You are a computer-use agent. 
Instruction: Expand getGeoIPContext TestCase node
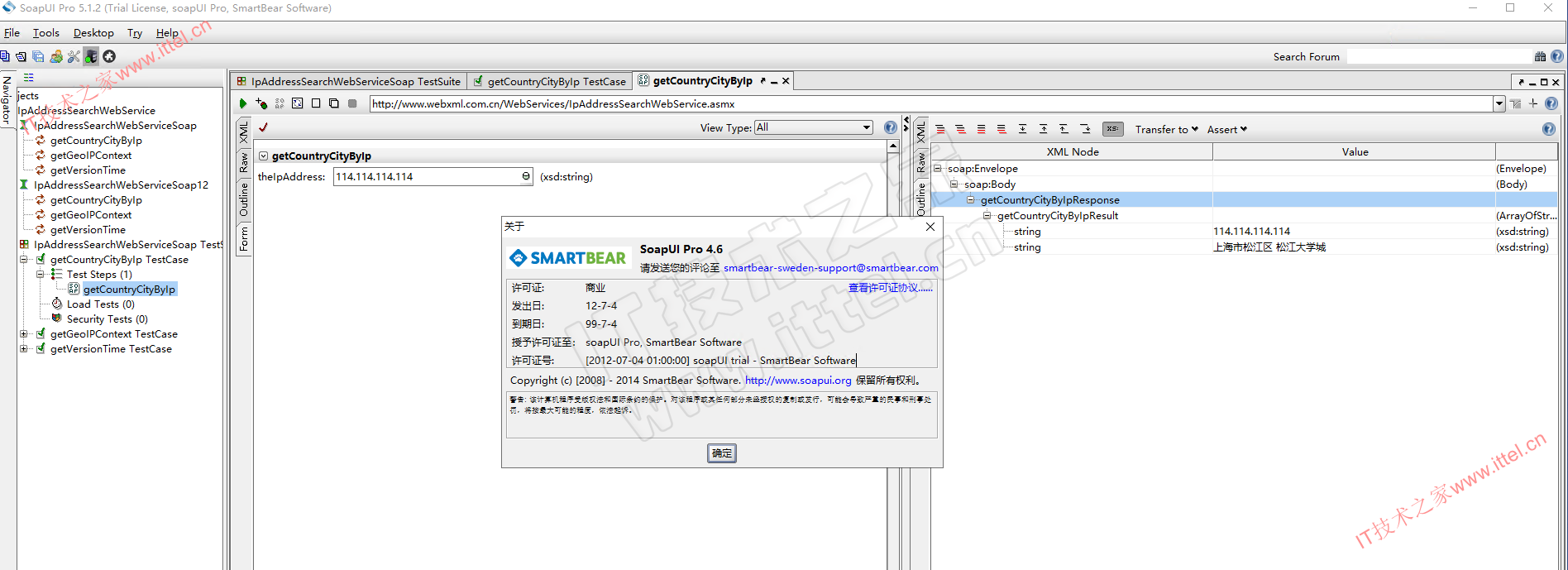click(24, 333)
